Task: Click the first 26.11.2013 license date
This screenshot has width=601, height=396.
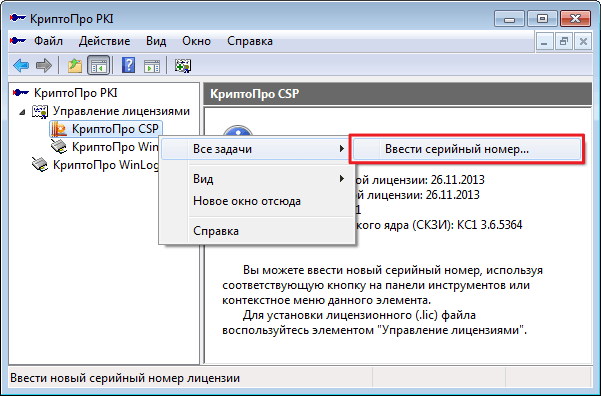Action: tap(458, 180)
